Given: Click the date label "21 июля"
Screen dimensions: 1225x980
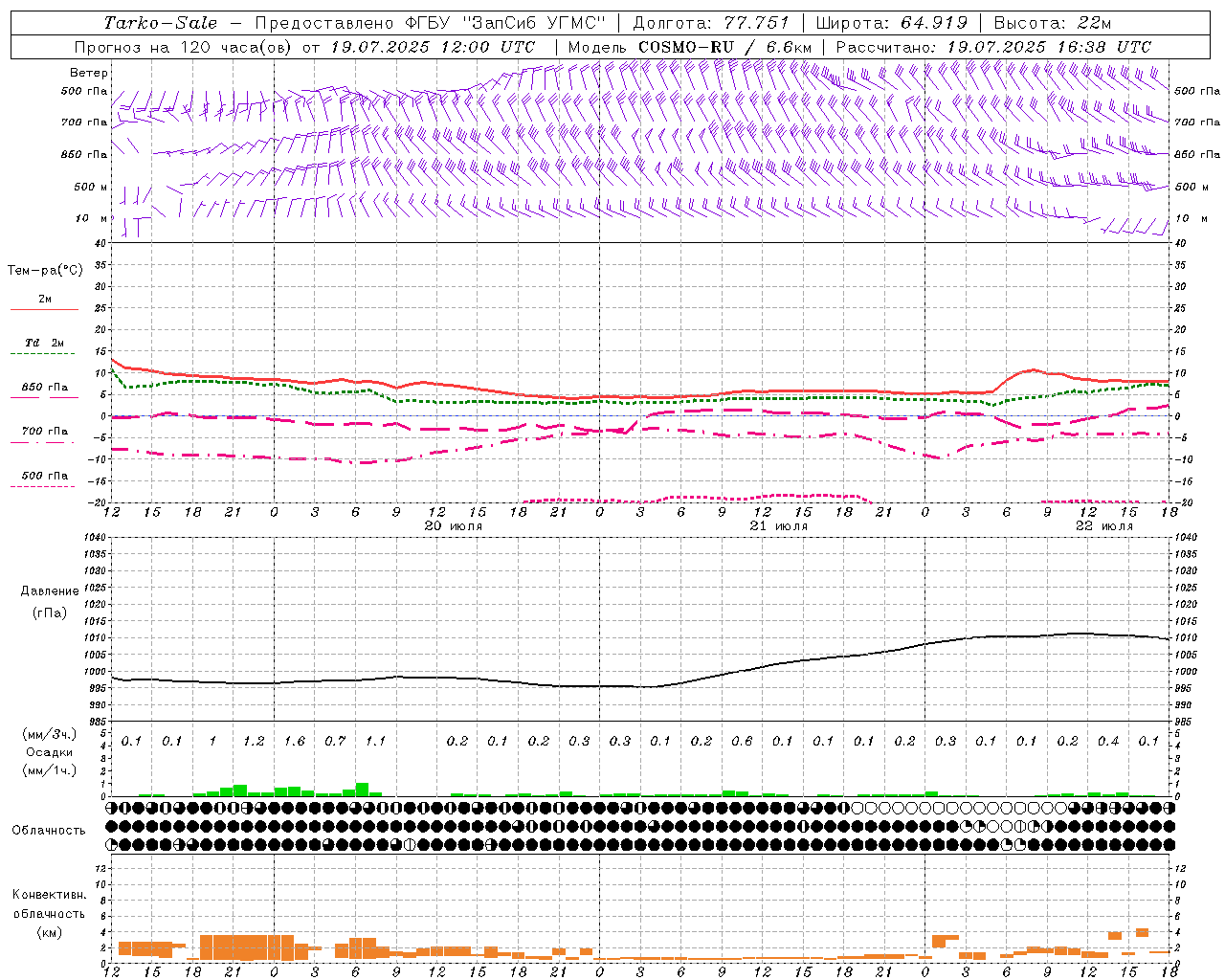Looking at the screenshot, I should click(779, 526).
